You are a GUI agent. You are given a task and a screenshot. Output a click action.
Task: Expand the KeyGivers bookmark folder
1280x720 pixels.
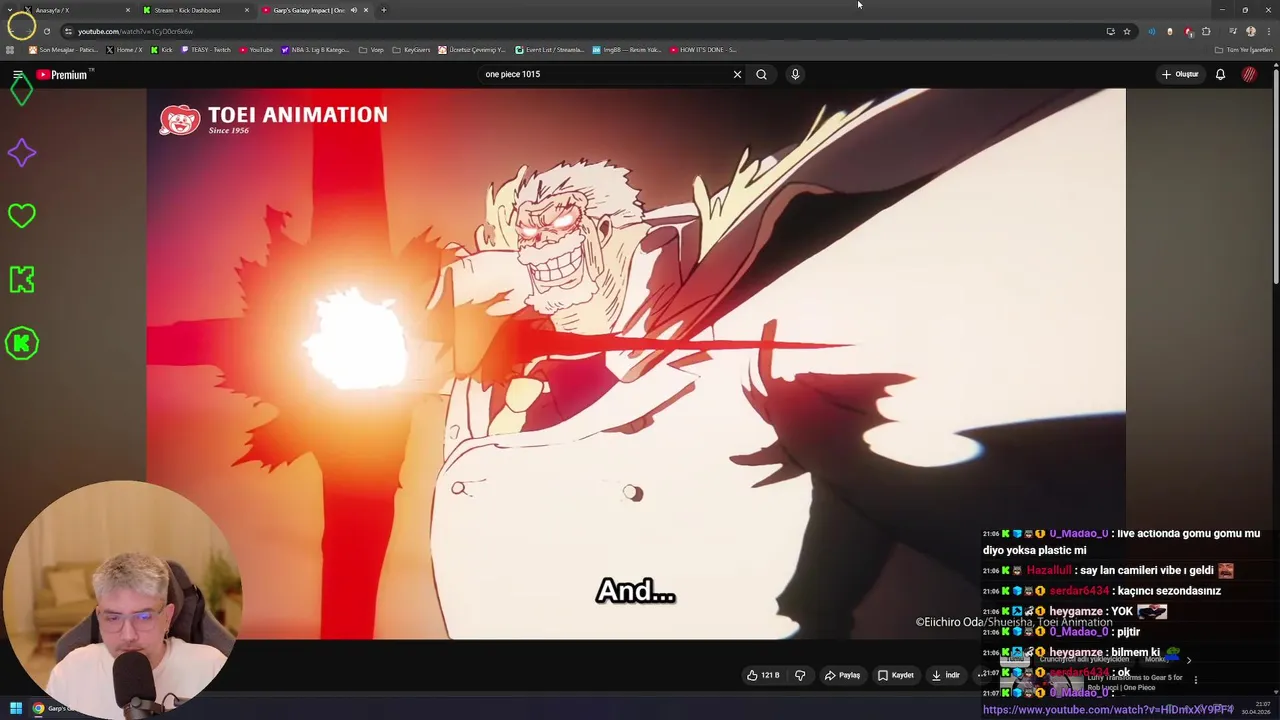click(411, 49)
